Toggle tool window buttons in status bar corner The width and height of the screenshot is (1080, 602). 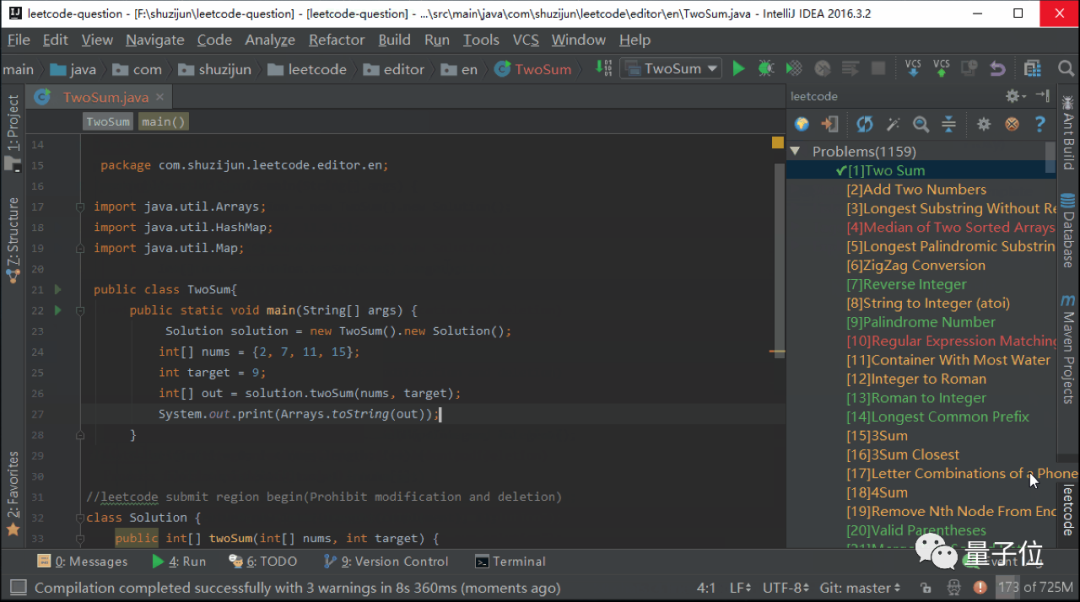[18, 587]
